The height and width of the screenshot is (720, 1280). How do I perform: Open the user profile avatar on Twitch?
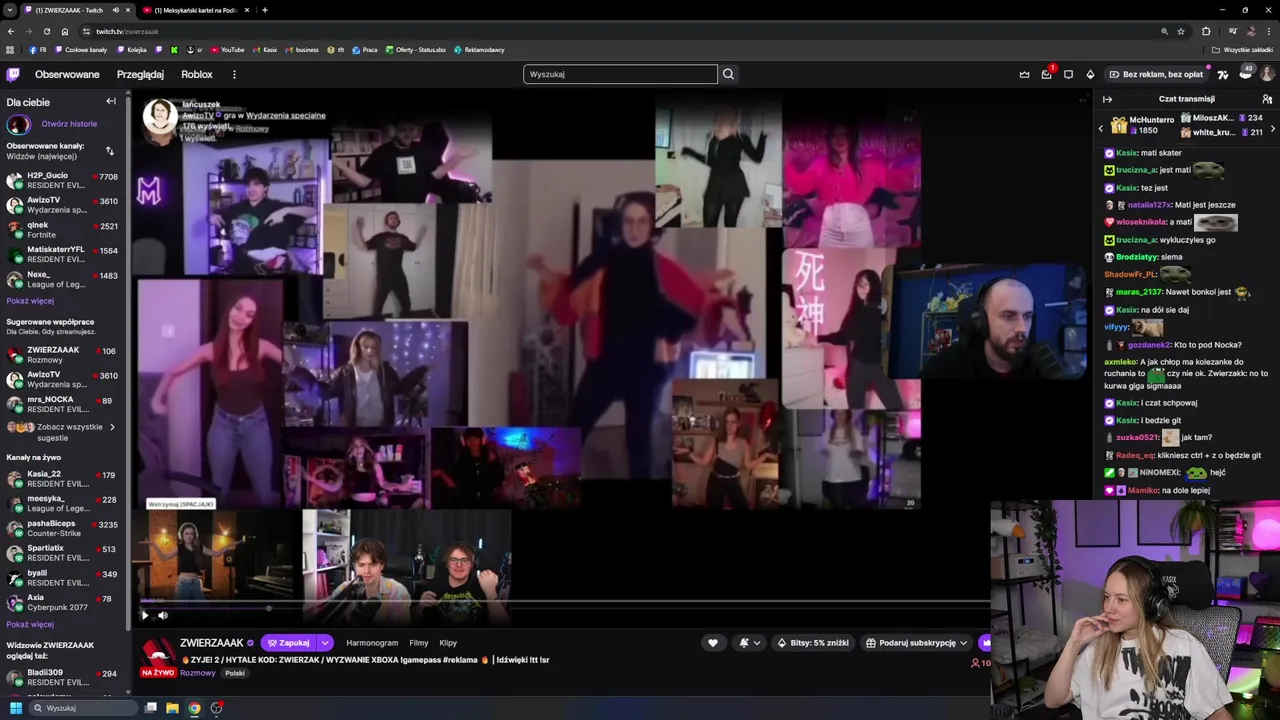coord(1267,74)
